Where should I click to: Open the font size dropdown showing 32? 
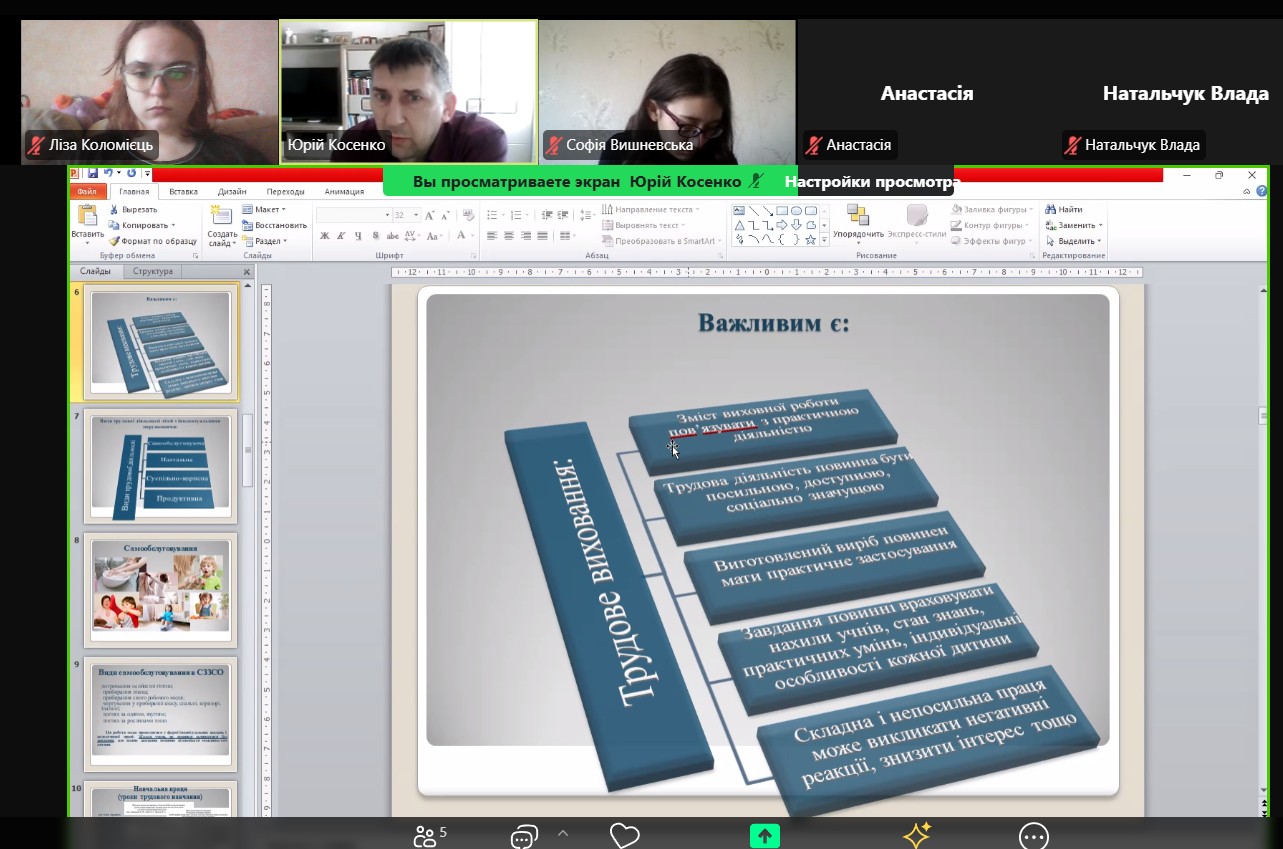pyautogui.click(x=415, y=215)
